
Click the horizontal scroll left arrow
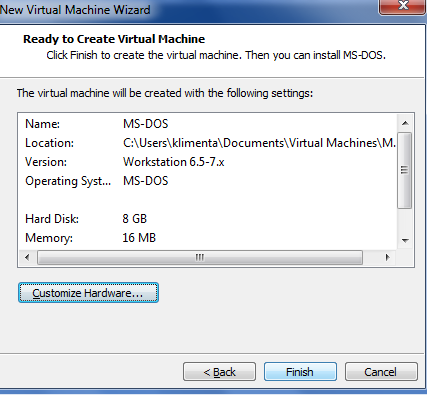click(x=27, y=257)
